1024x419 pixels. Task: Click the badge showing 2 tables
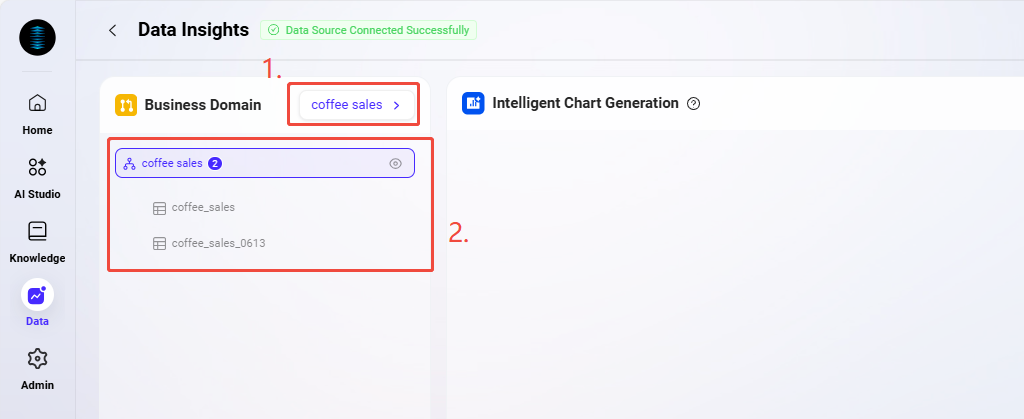point(215,163)
